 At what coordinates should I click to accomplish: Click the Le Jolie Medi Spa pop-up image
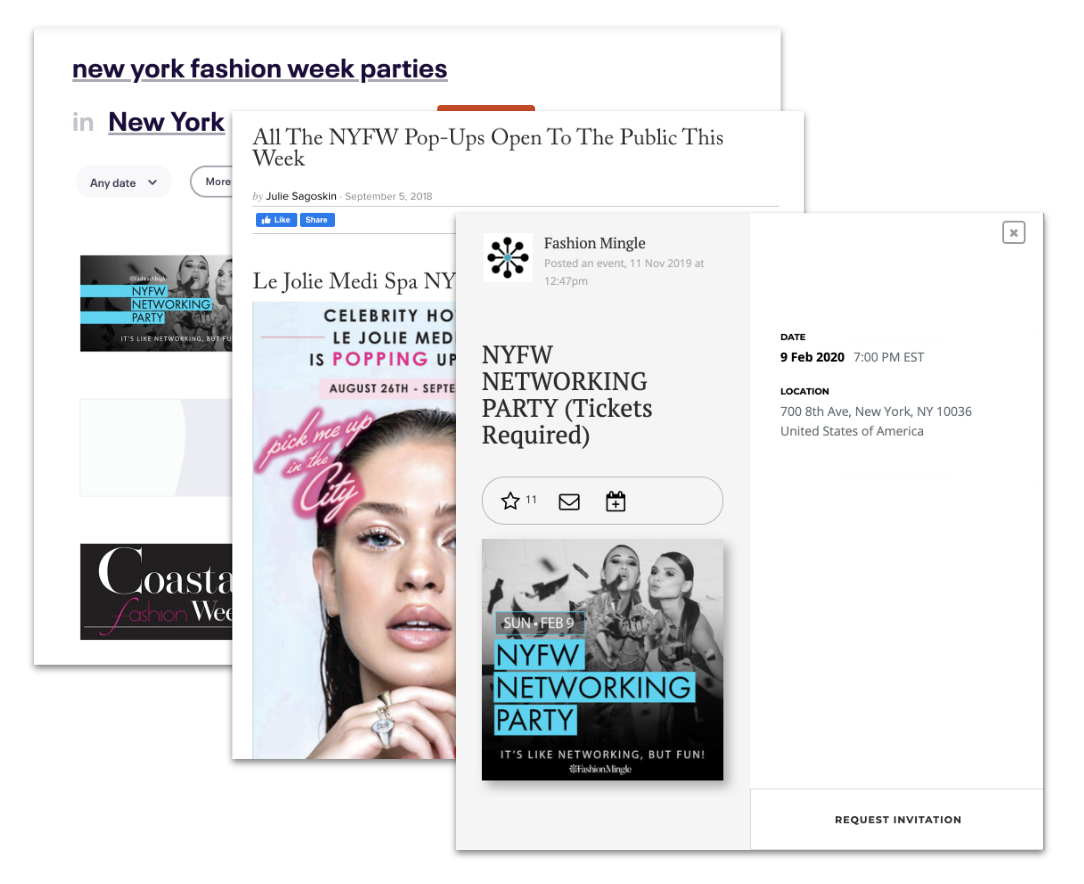[354, 530]
